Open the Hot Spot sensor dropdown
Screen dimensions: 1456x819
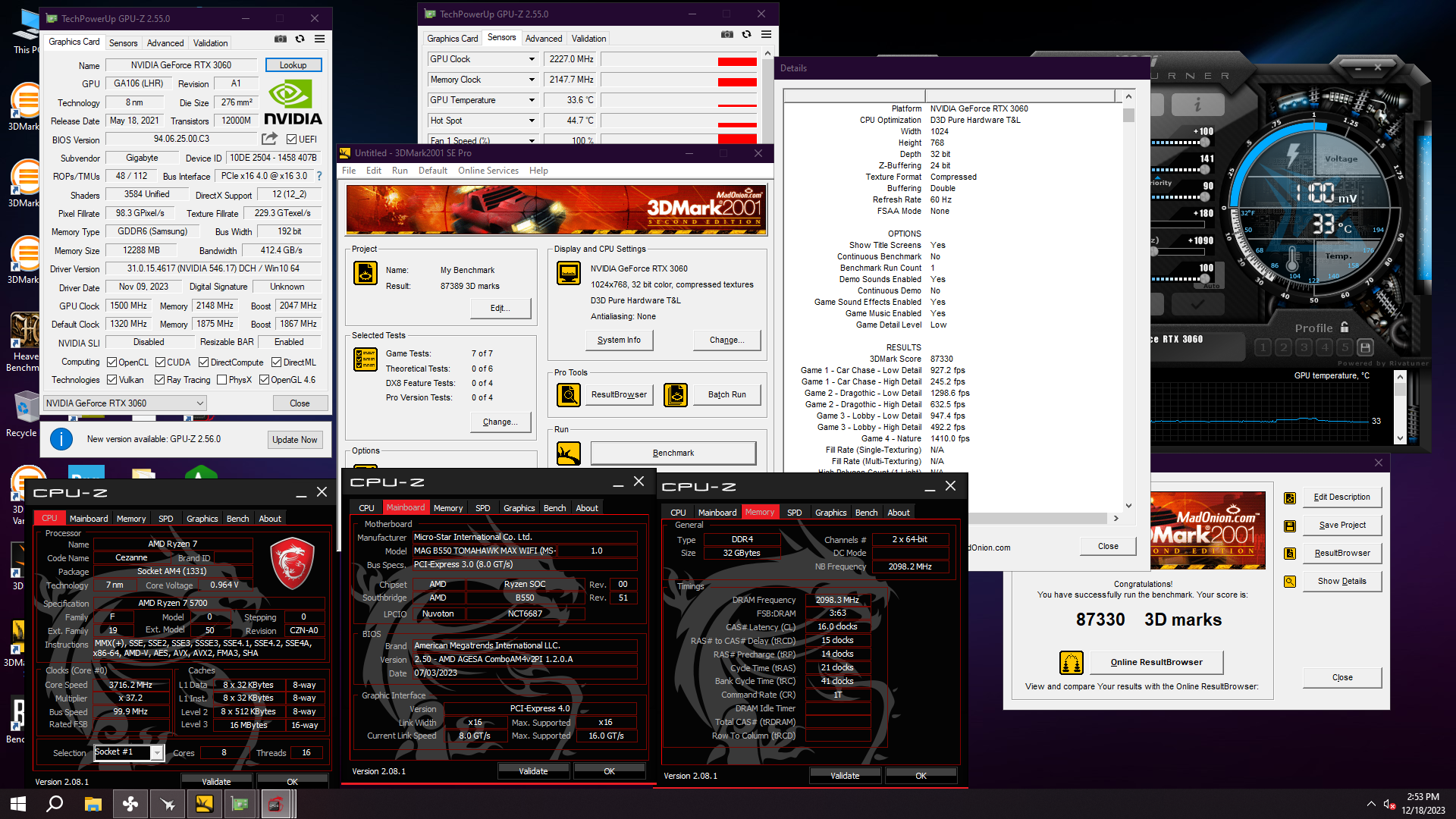tap(532, 121)
